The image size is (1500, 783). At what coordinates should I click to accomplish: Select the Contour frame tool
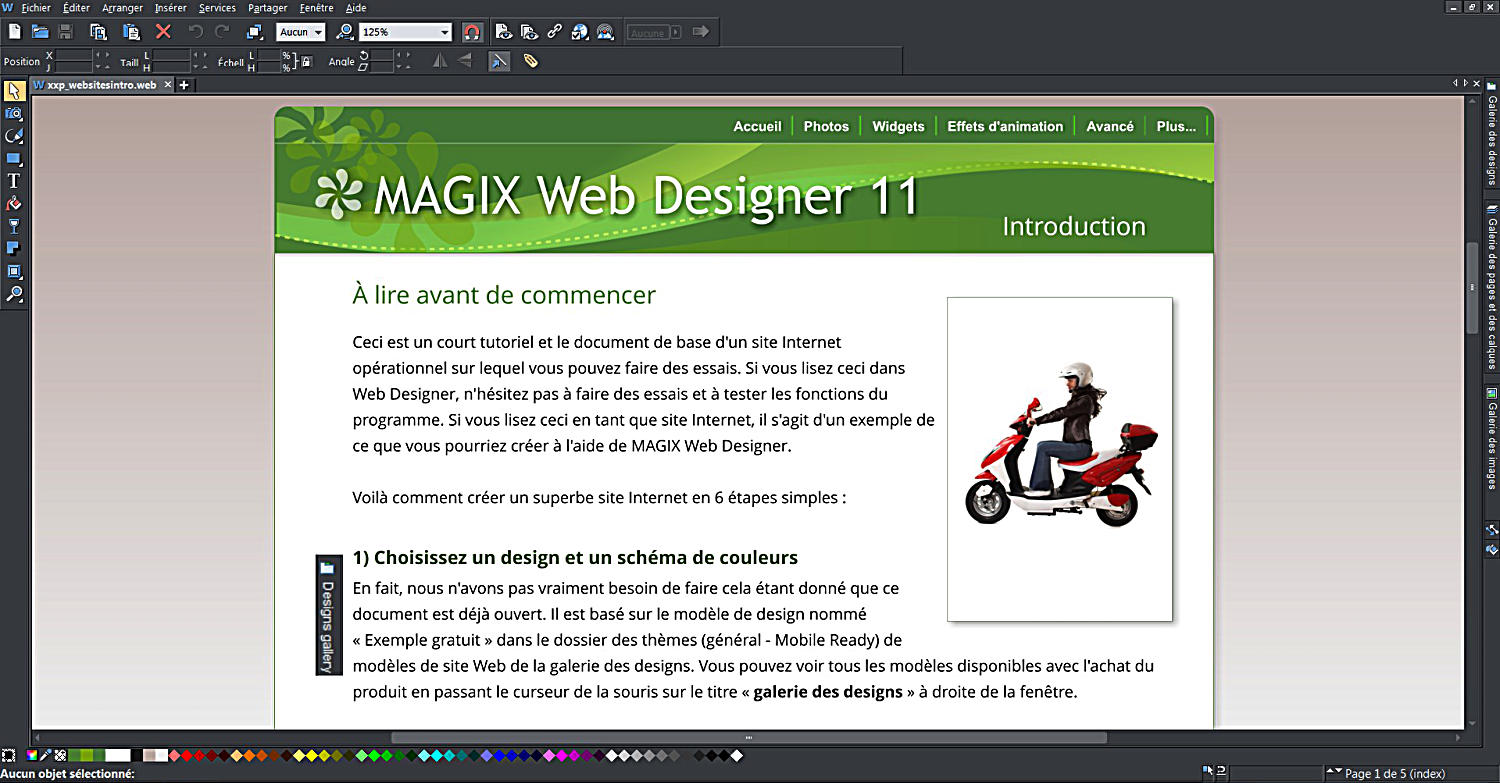click(14, 271)
